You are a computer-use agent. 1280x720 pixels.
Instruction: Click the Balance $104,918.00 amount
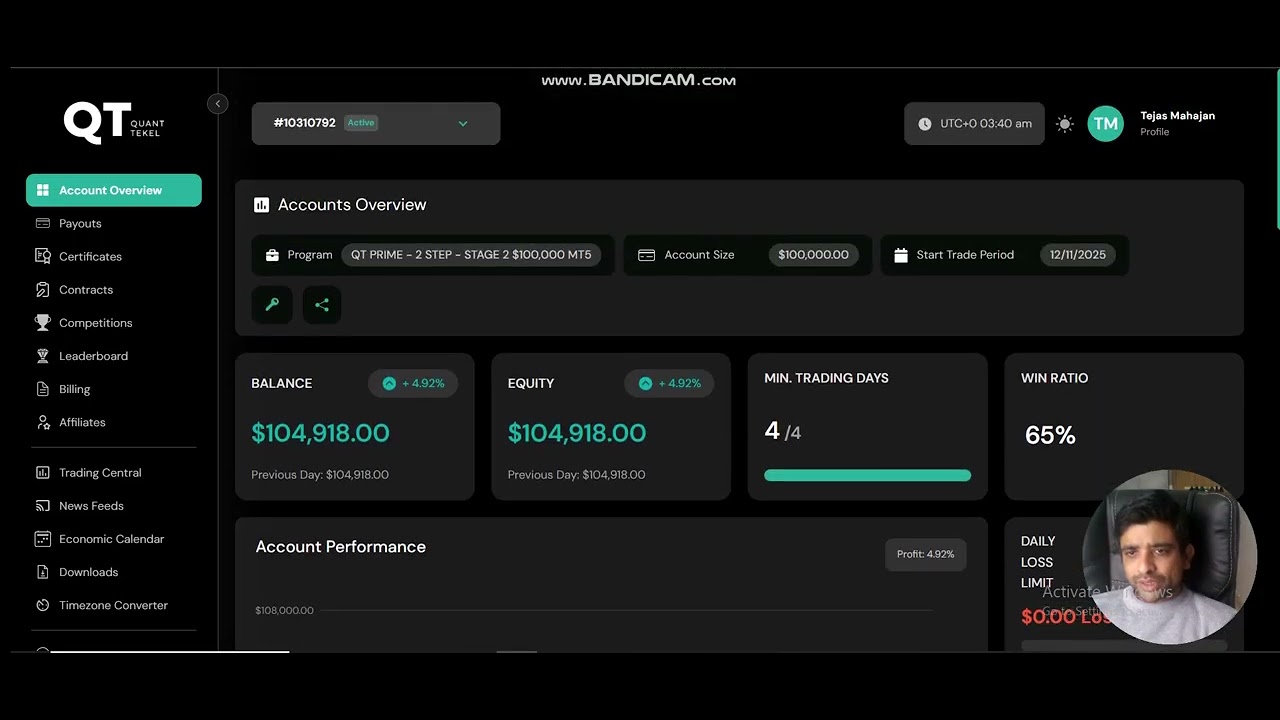click(x=320, y=433)
